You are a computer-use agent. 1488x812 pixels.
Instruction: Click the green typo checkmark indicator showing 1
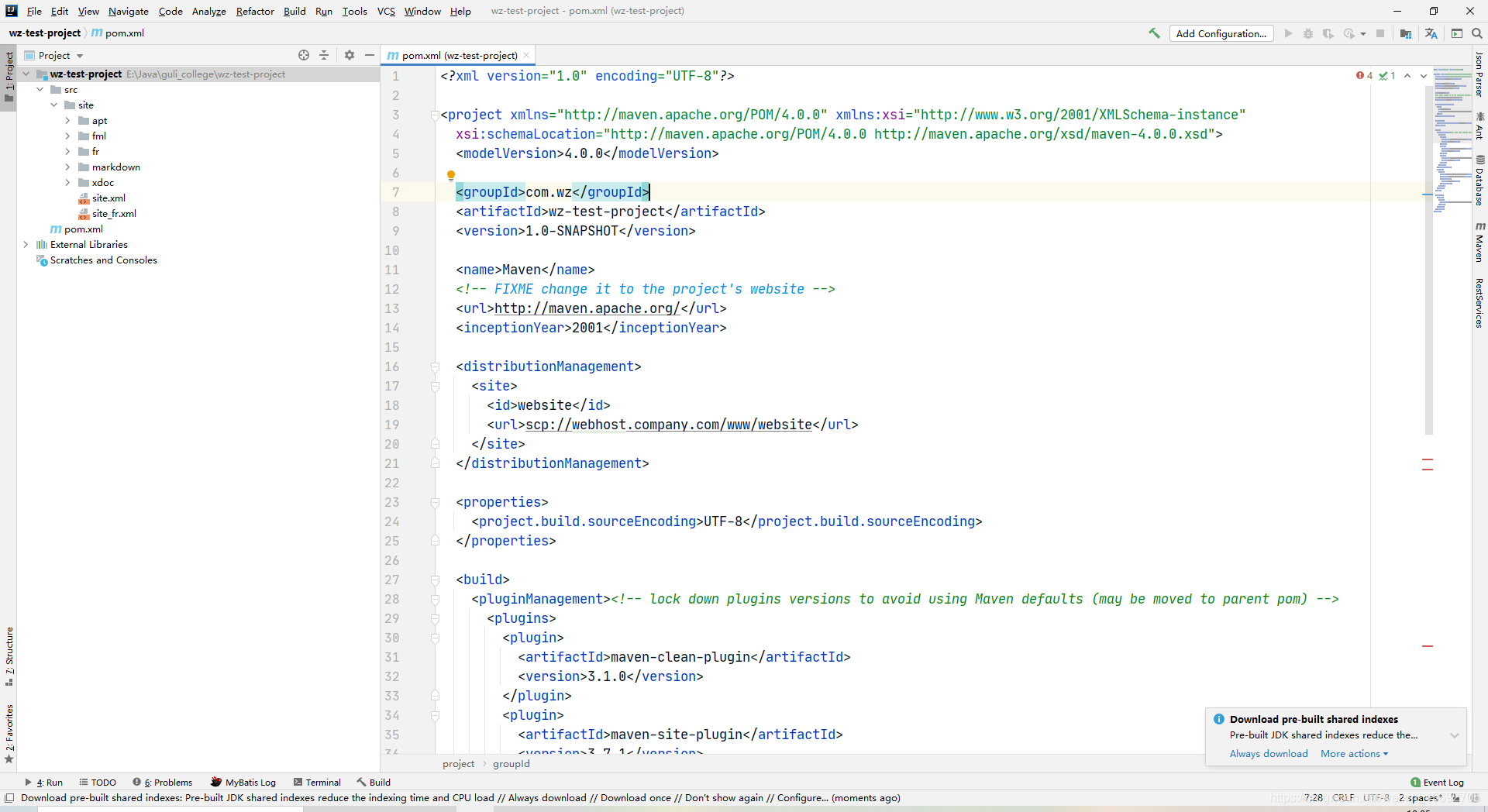(1387, 75)
